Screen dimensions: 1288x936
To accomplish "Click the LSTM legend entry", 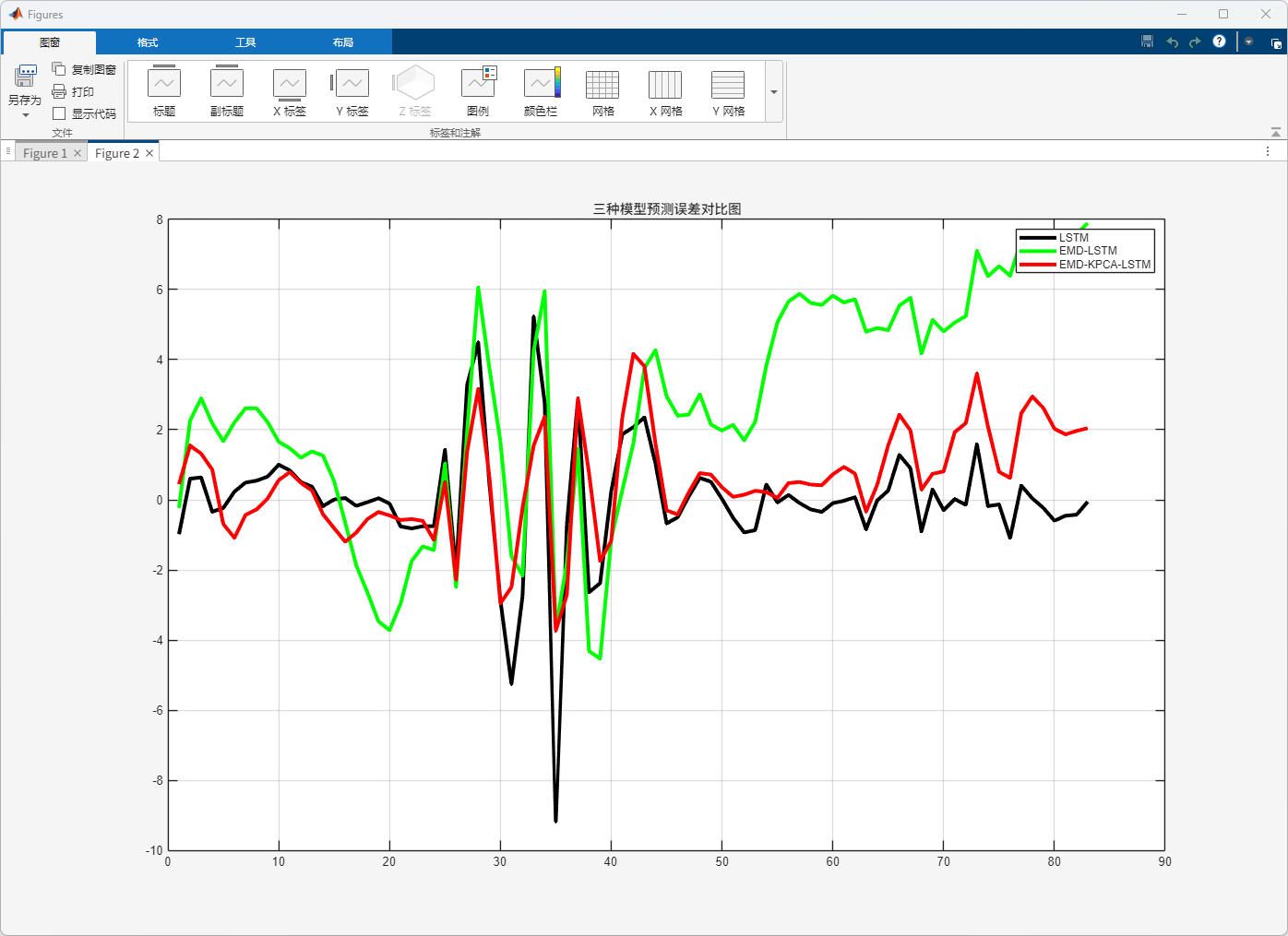I will point(1074,238).
